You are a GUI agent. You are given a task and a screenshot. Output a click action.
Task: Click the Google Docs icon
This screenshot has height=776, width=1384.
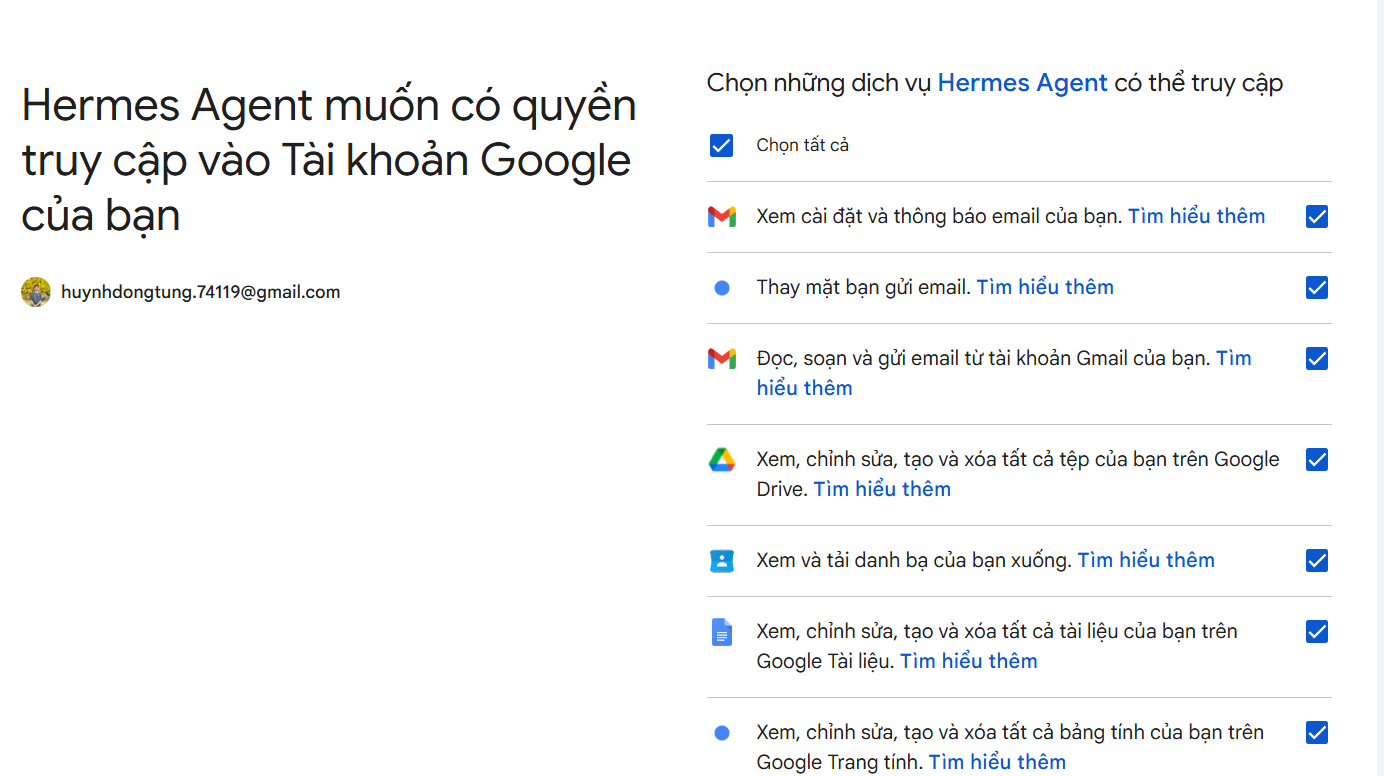coord(722,632)
